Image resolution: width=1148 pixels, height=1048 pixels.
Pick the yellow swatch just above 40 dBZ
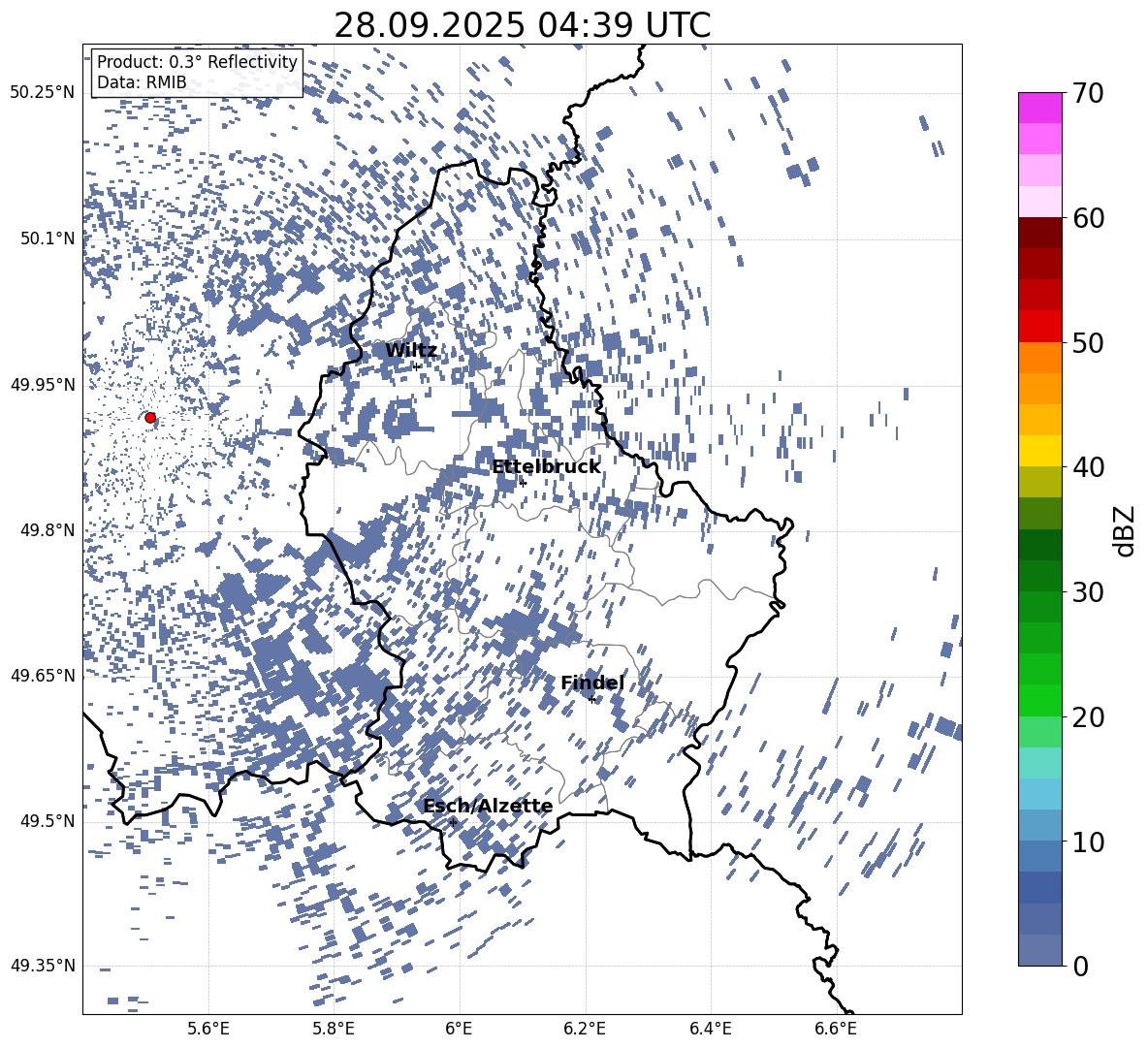tap(1039, 451)
